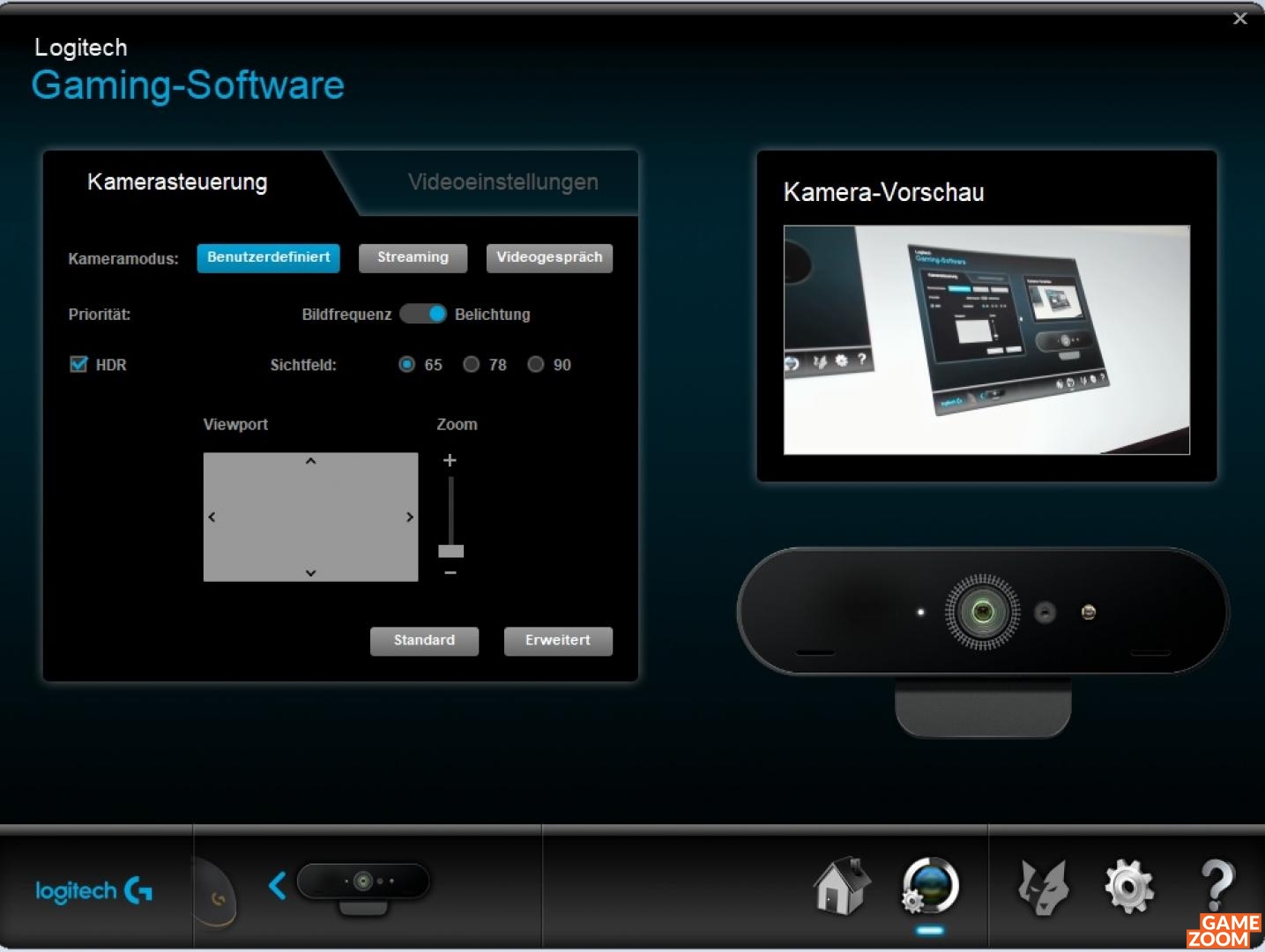Click the Sichtfeld label
Image resolution: width=1265 pixels, height=952 pixels.
[x=303, y=365]
